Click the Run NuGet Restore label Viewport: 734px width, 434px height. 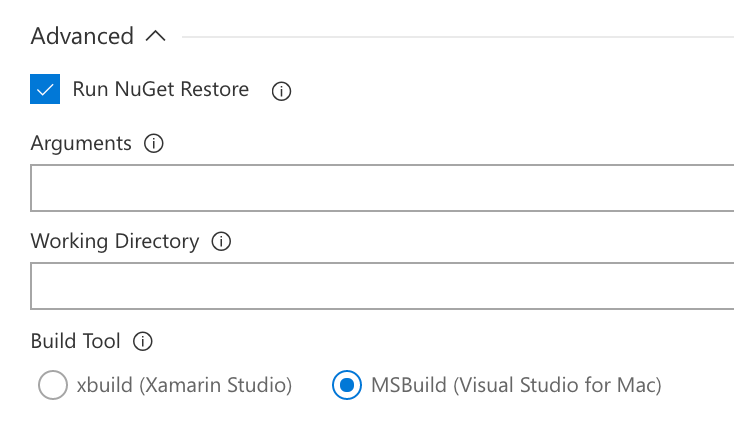(161, 89)
